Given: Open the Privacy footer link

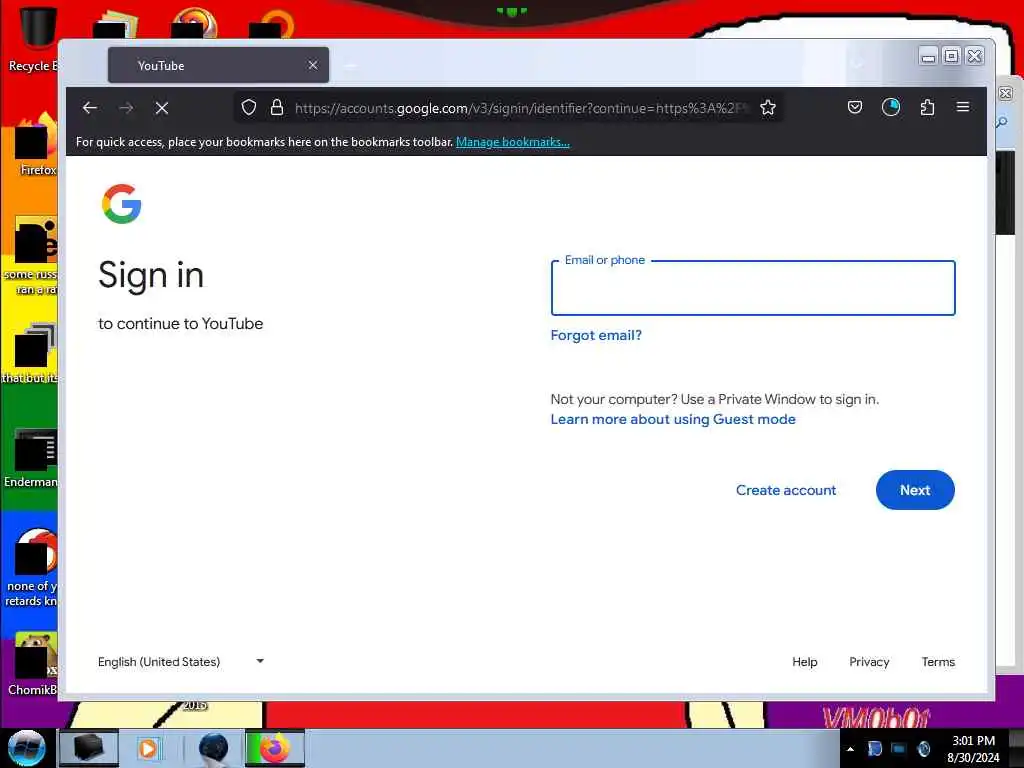Looking at the screenshot, I should point(869,662).
